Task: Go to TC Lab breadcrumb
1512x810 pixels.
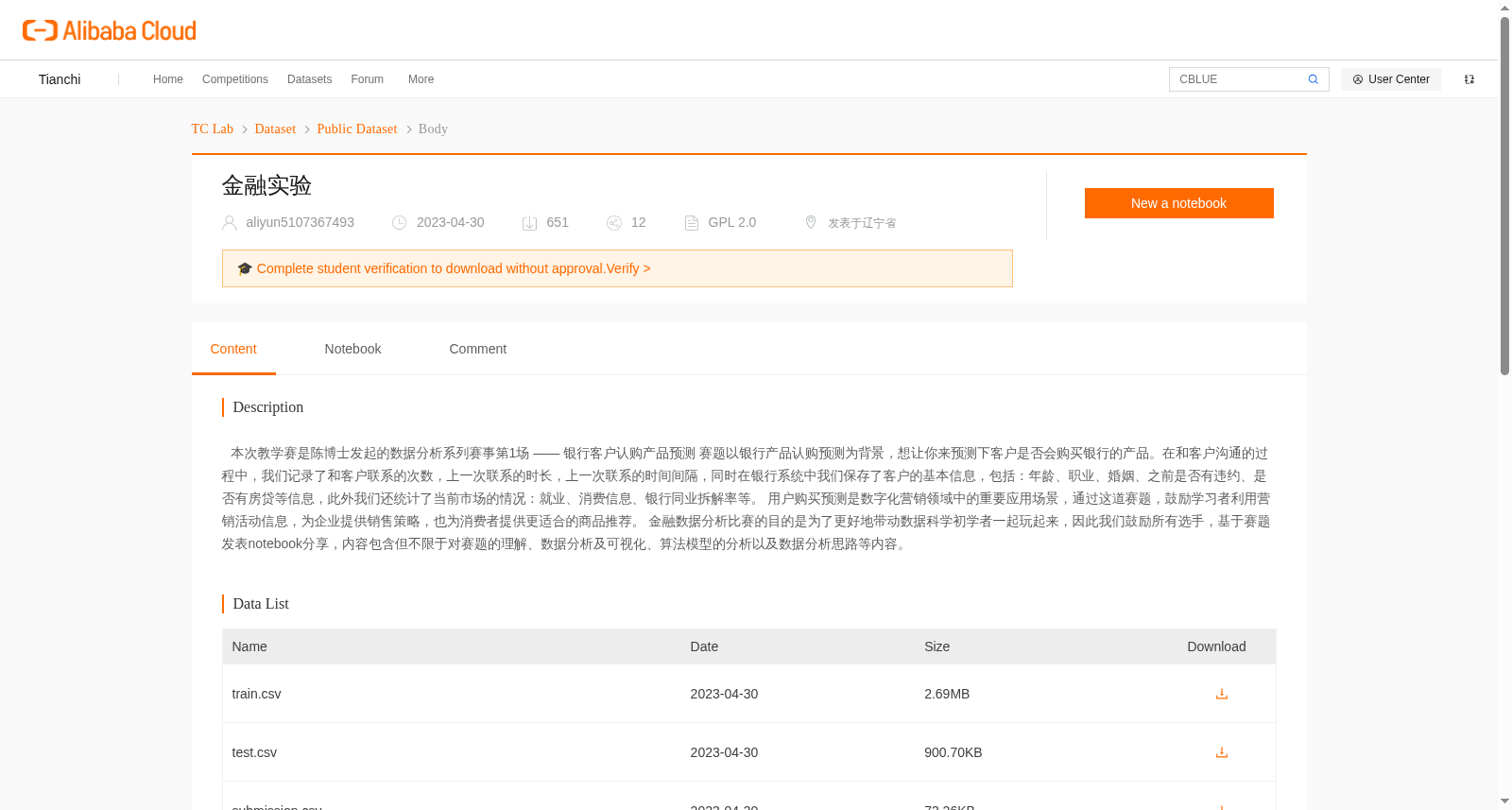Action: 213,129
